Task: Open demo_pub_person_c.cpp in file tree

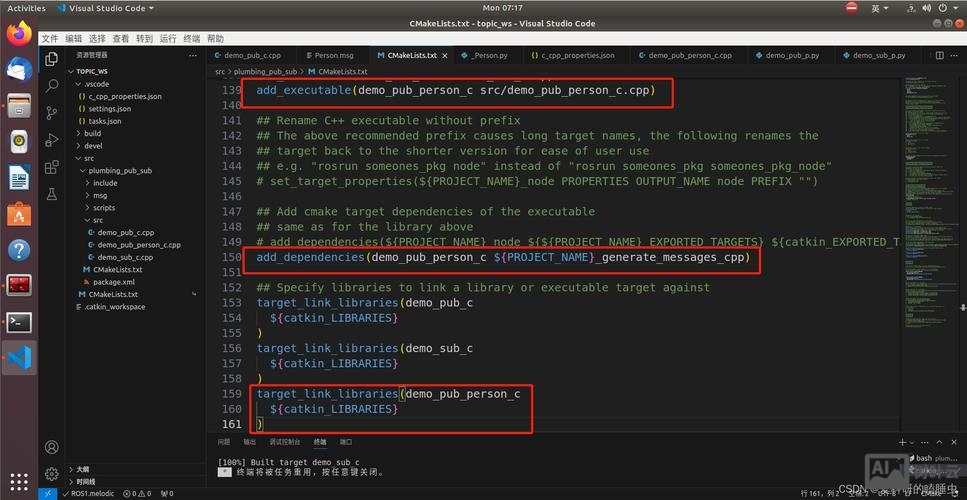Action: pos(138,245)
